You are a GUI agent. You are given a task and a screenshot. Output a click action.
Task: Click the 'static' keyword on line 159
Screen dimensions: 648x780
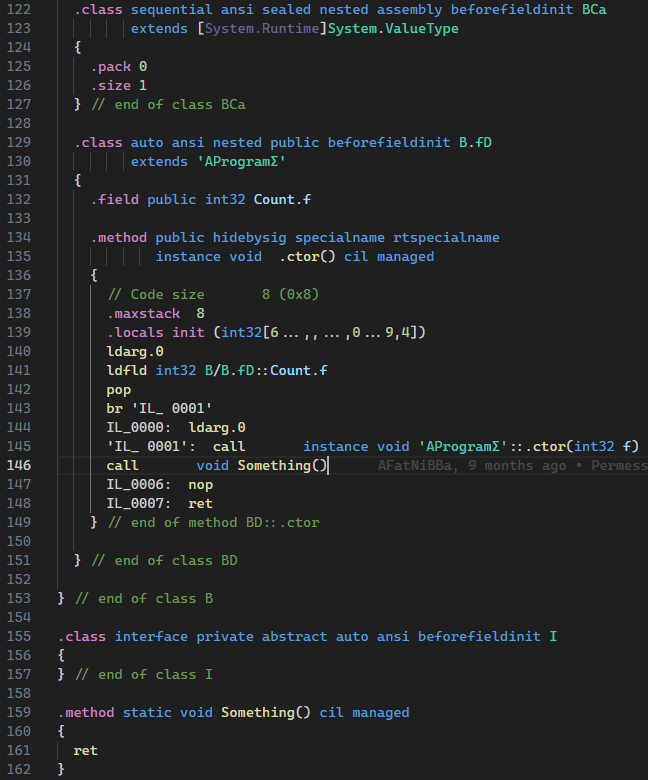pyautogui.click(x=147, y=713)
